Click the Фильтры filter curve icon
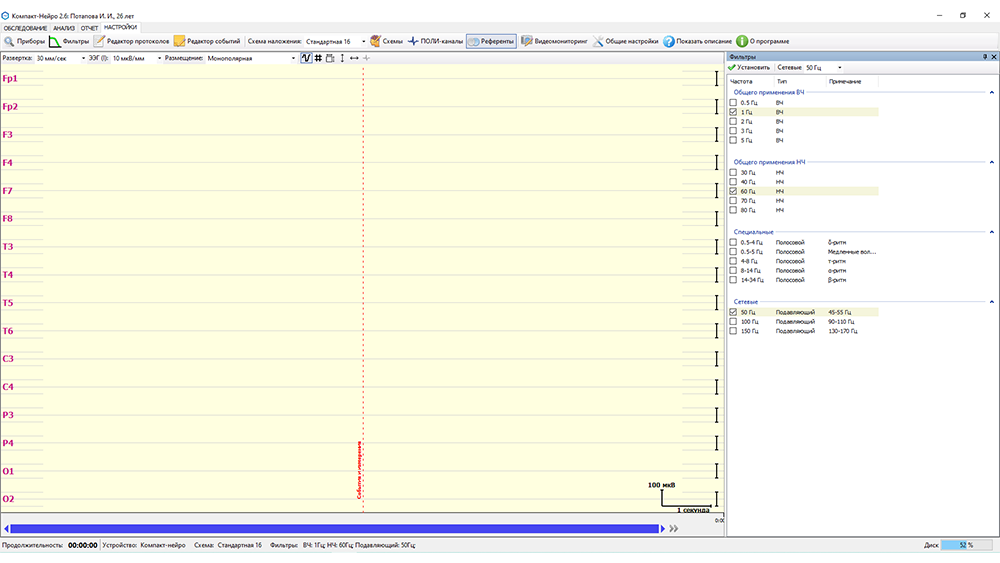 pyautogui.click(x=55, y=42)
